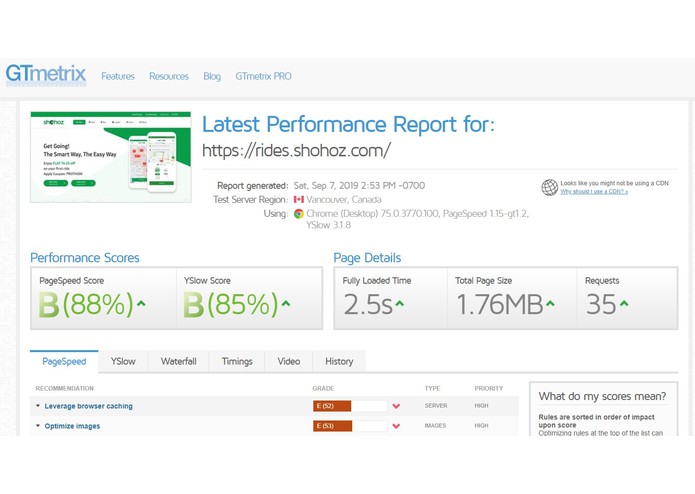This screenshot has width=695, height=494.
Task: Click 'What do my scores mean?' heading
Action: [602, 397]
